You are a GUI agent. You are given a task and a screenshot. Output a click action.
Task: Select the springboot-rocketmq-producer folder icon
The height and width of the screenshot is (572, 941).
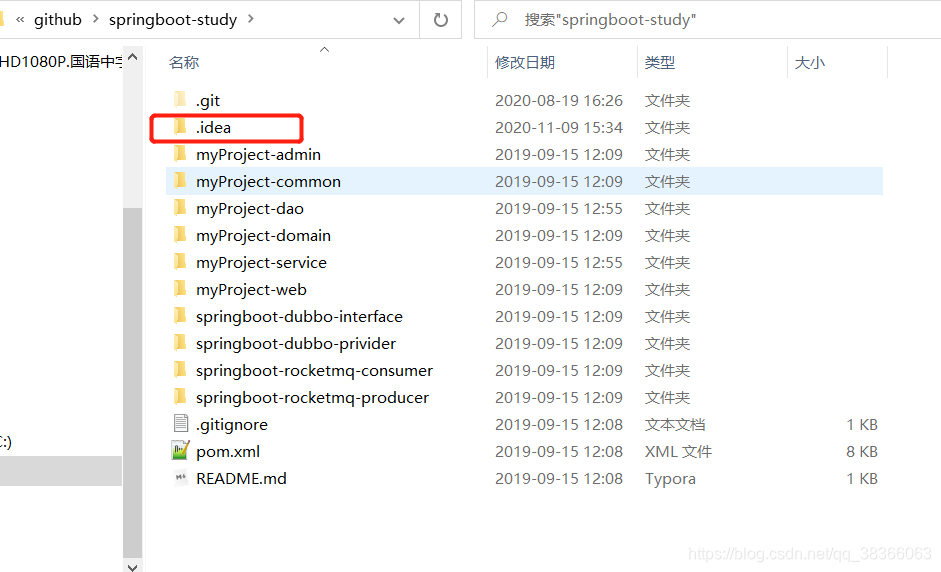tap(180, 397)
